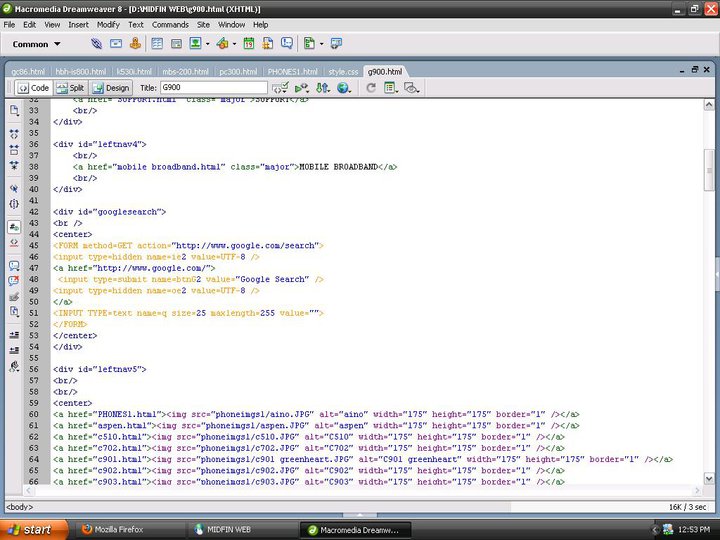Click the Hyperlink icon in Insert bar

point(96,44)
